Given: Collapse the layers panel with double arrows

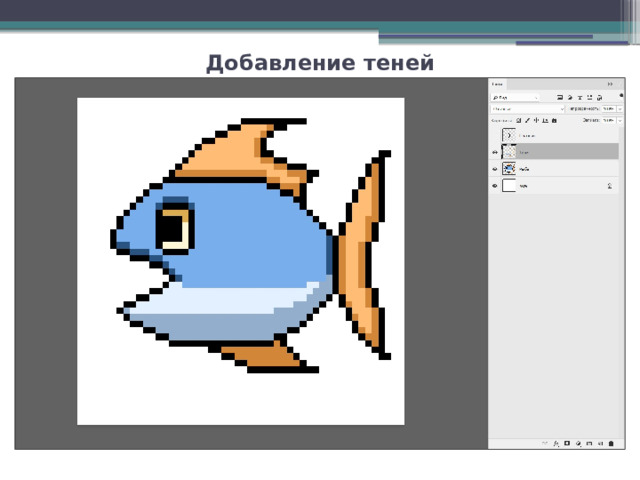Looking at the screenshot, I should (x=610, y=84).
